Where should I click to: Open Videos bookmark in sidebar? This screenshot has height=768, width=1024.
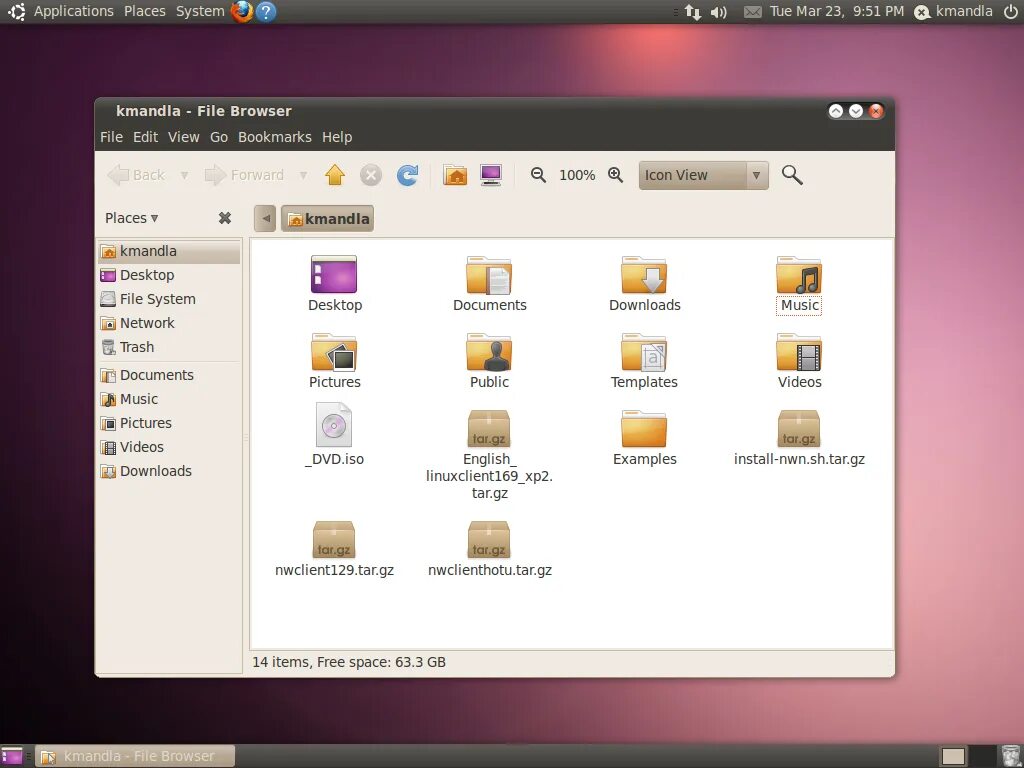(x=169, y=447)
